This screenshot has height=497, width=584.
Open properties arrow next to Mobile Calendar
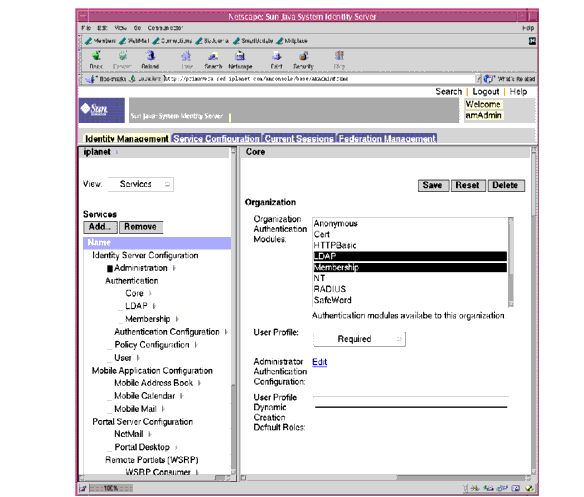tap(181, 396)
